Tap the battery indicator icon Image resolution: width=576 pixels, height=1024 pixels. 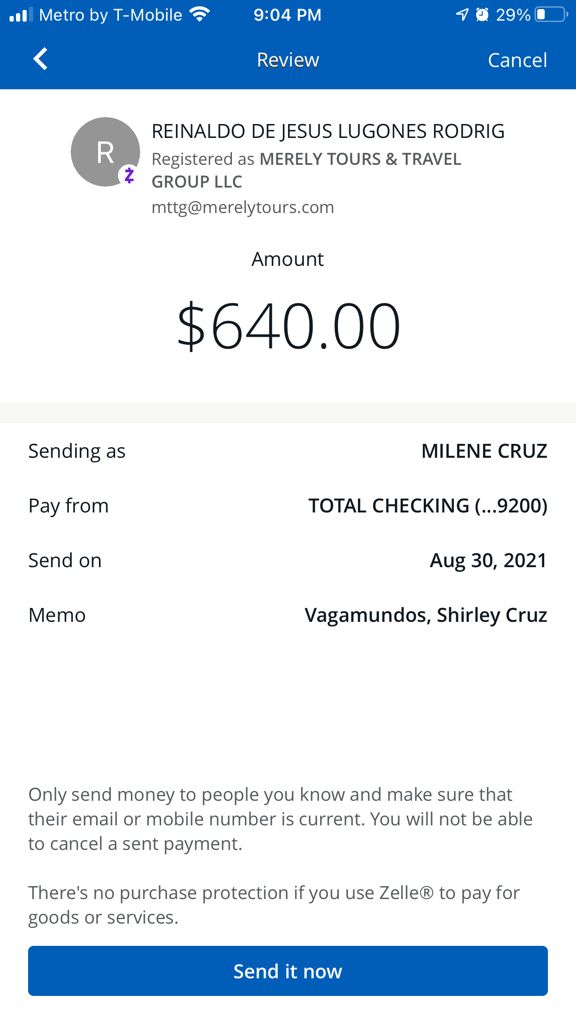[551, 14]
